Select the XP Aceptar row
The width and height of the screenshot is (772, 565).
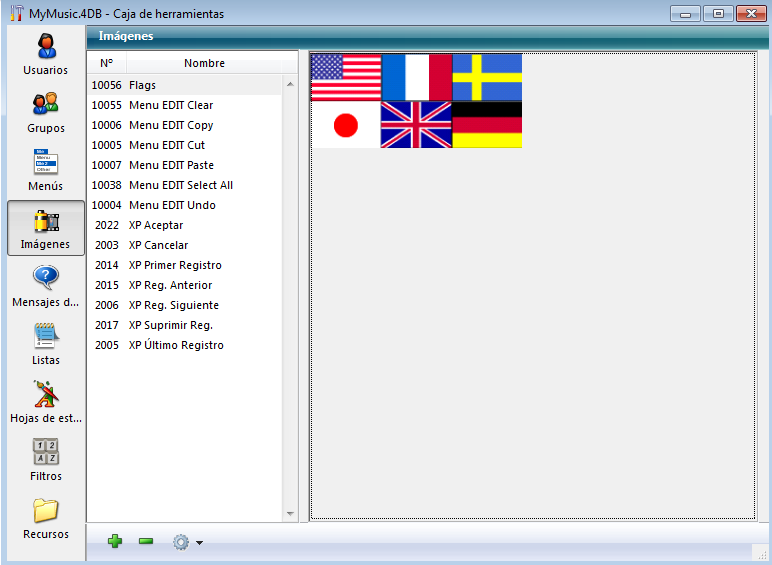tap(185, 225)
